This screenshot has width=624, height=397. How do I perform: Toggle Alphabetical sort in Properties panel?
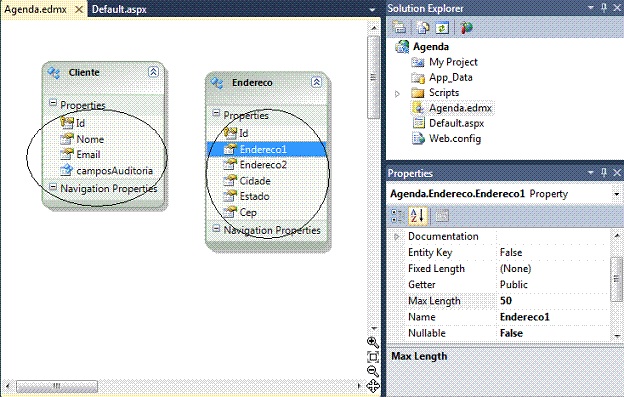pos(417,216)
